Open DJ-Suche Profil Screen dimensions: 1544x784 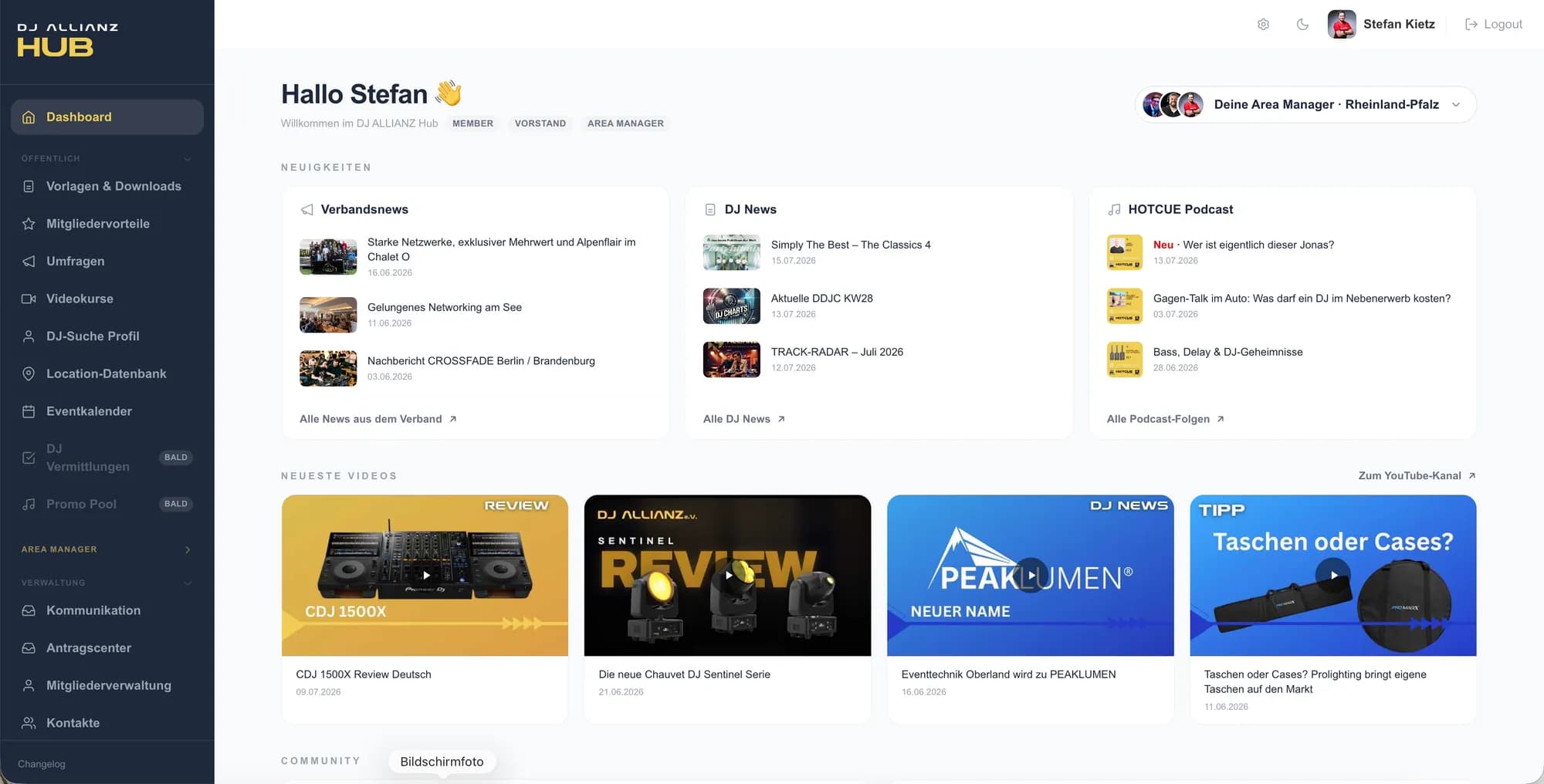93,336
